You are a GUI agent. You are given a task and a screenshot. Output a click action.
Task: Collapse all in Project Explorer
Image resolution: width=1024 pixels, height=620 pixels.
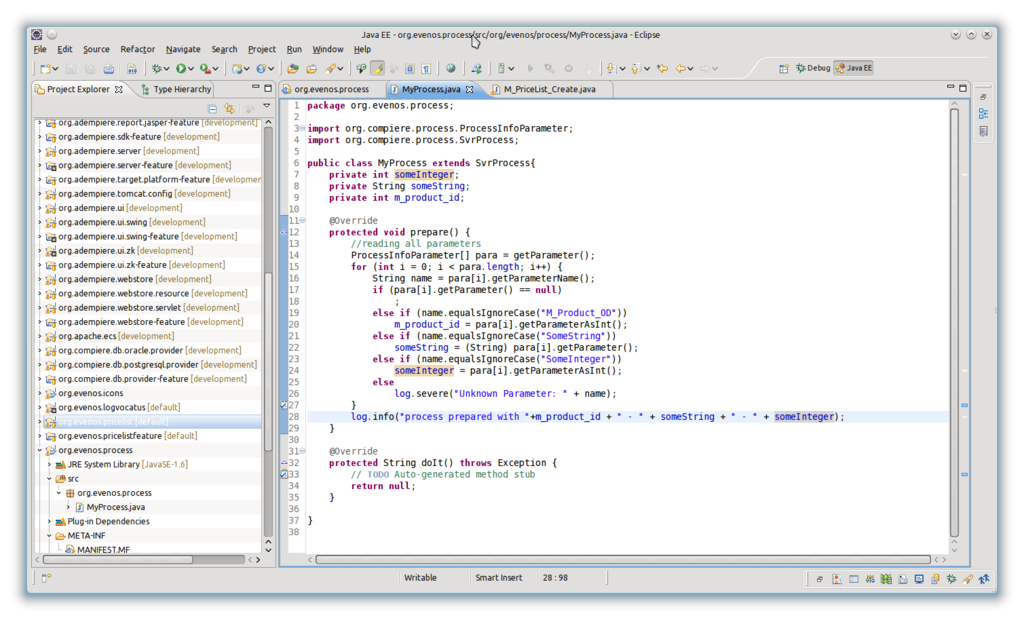(x=212, y=108)
